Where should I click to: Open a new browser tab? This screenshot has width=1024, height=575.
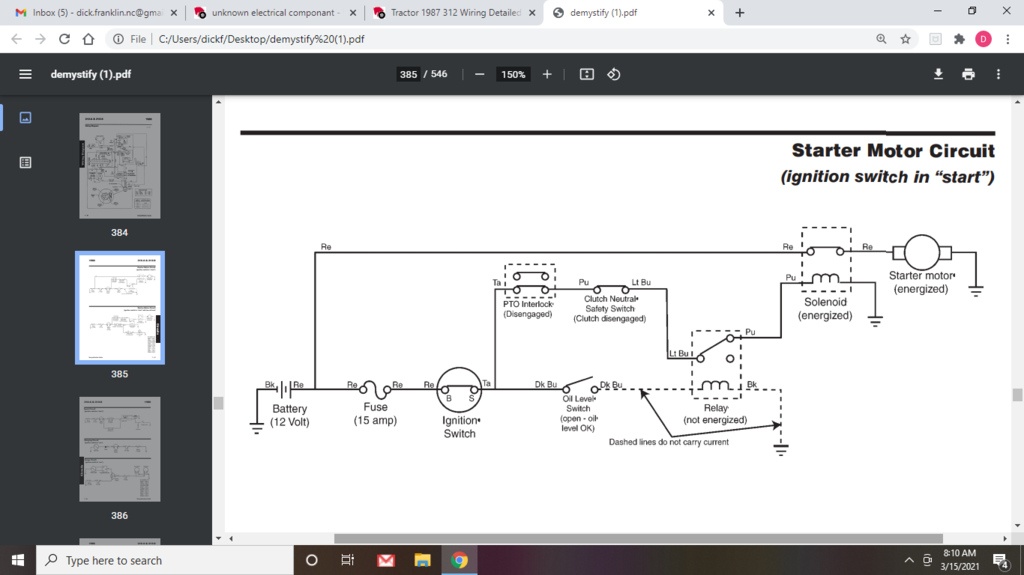point(740,13)
